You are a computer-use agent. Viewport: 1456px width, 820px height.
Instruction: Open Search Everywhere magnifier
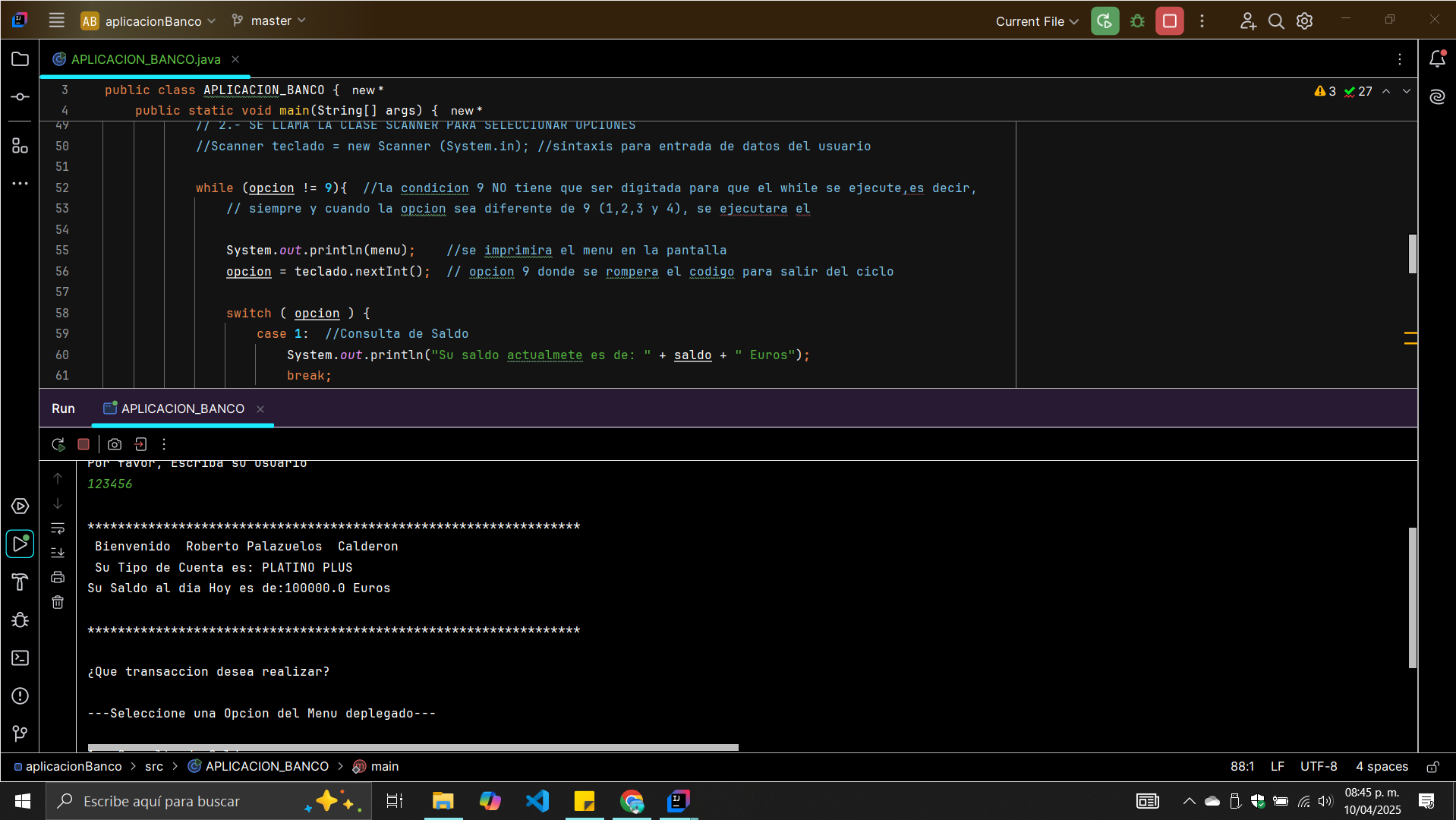(x=1276, y=20)
